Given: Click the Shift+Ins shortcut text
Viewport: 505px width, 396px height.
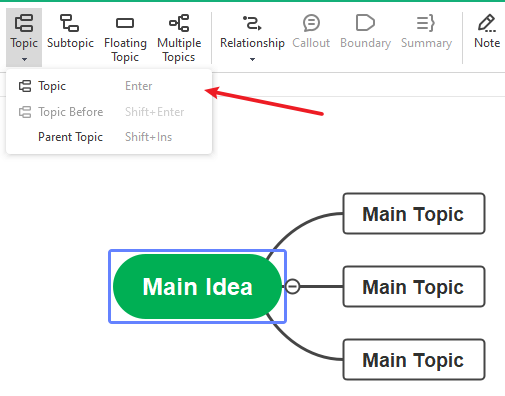Looking at the screenshot, I should (x=148, y=137).
